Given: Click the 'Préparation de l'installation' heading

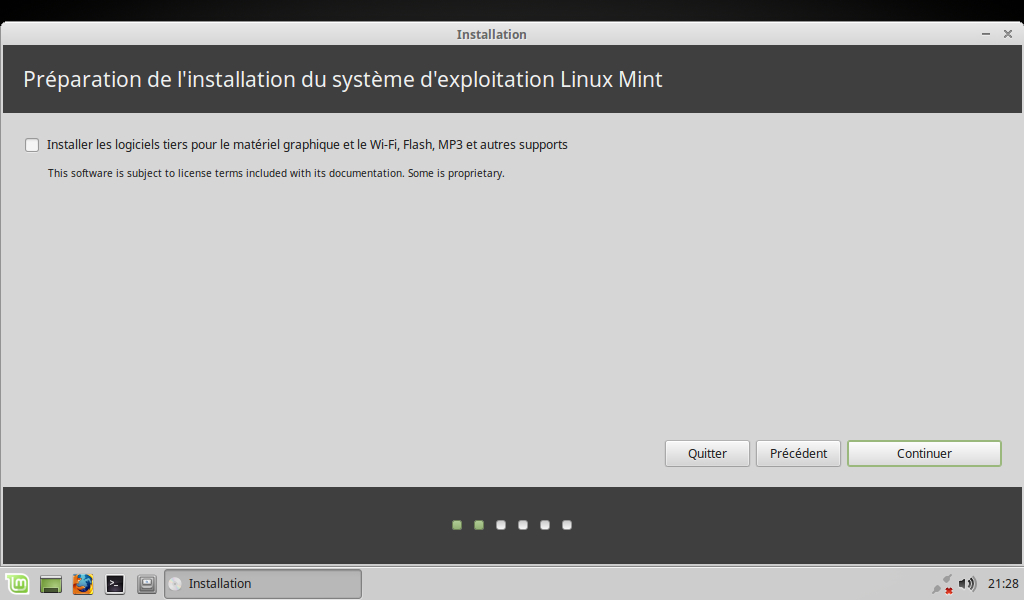Looking at the screenshot, I should coord(343,79).
